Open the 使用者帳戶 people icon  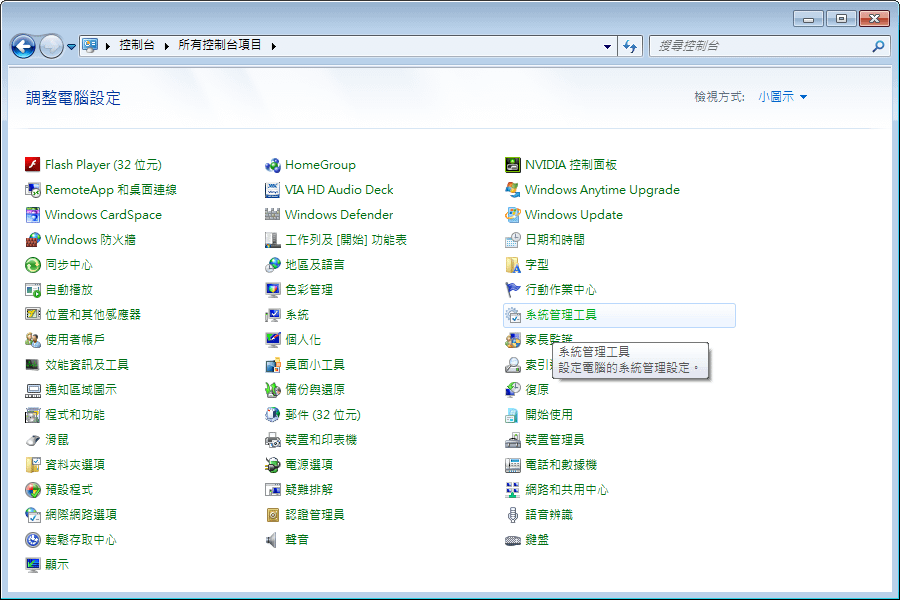coord(33,340)
